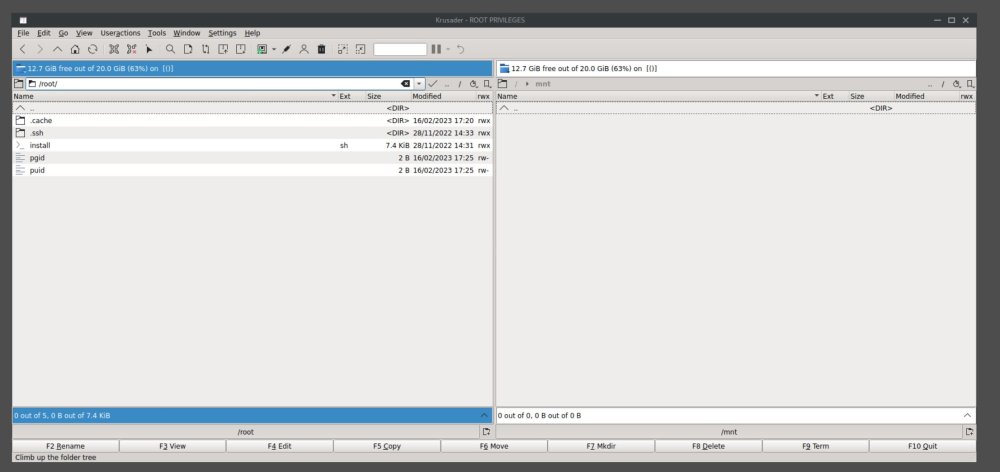Expand left status bar up chevron

click(x=484, y=415)
